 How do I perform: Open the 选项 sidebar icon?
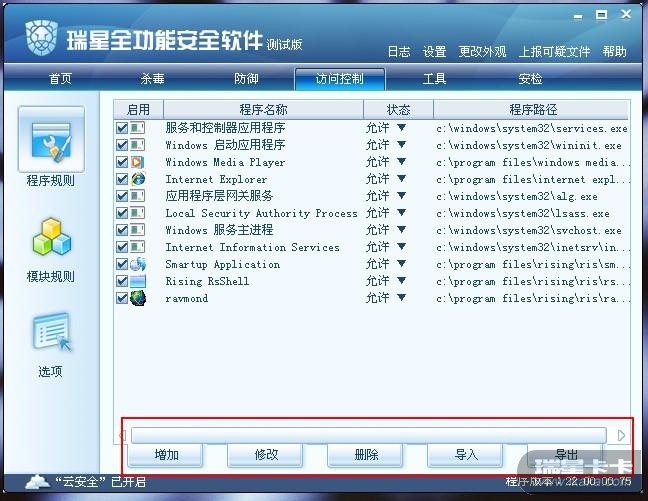[x=52, y=333]
